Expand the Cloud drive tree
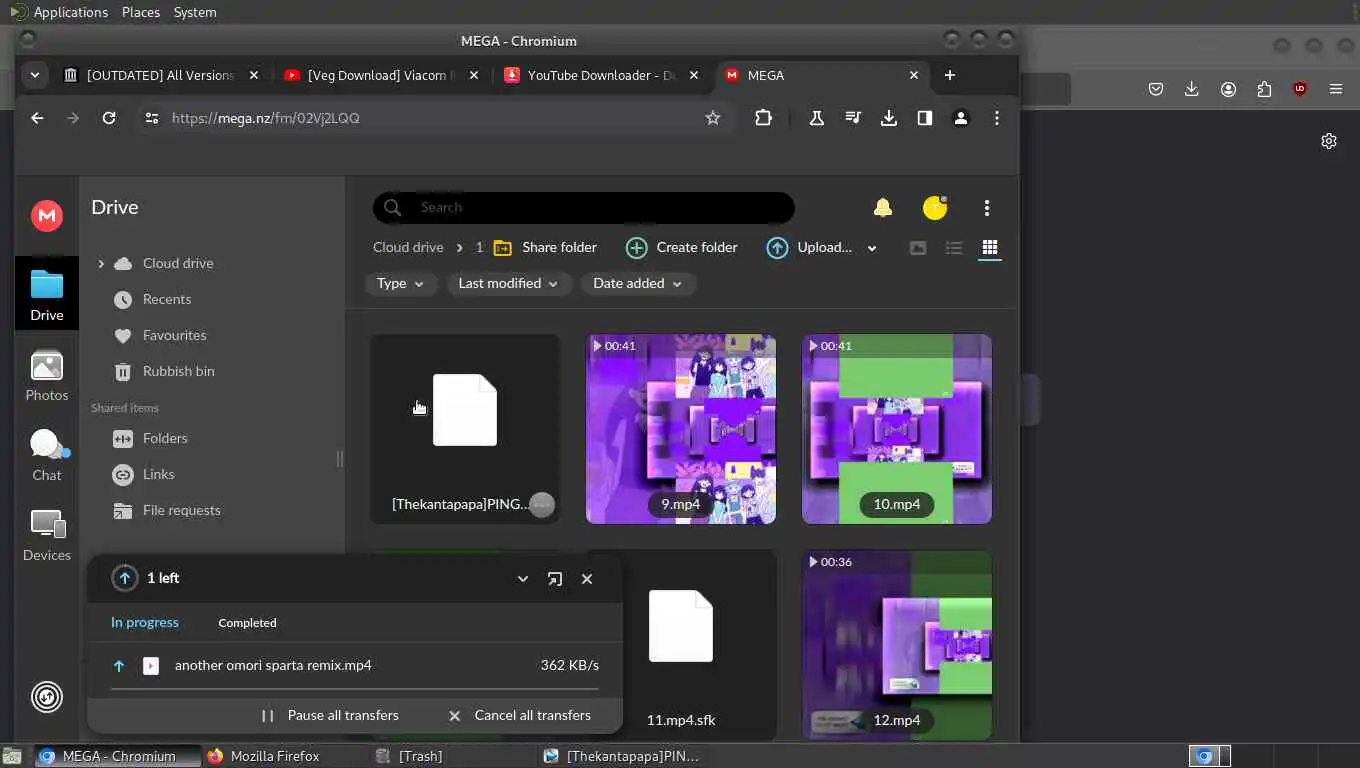 101,264
